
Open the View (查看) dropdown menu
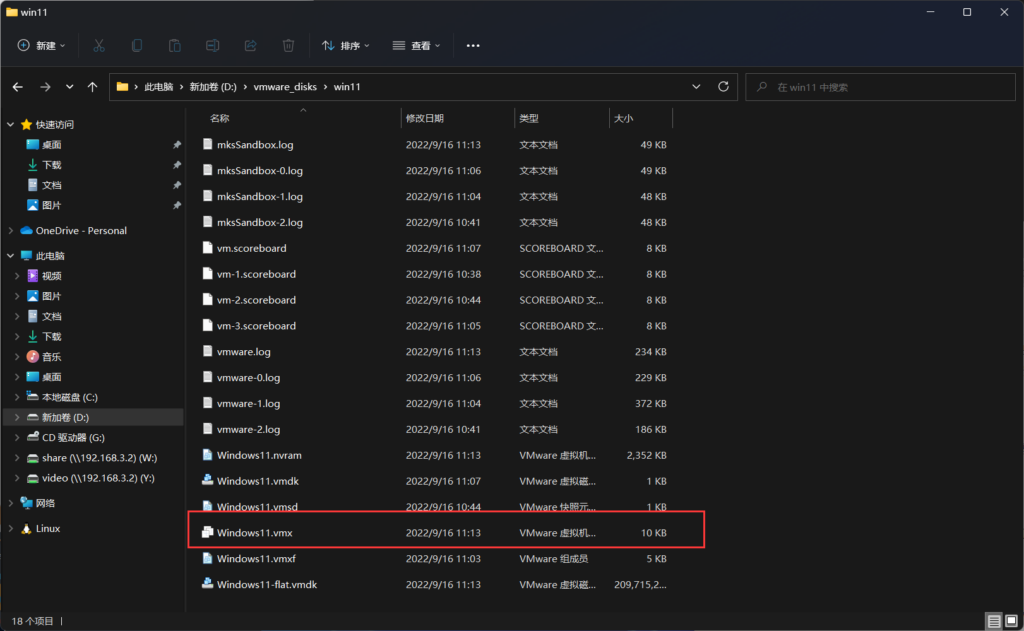tap(416, 45)
